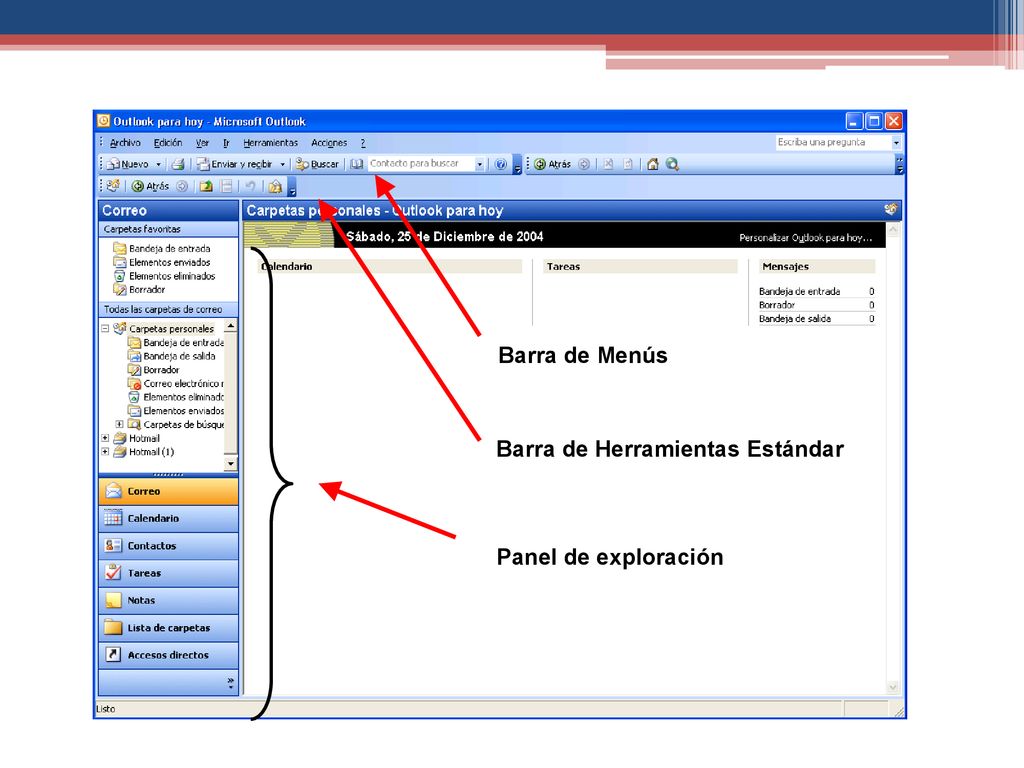Expand the Carpetas de búsqueda node
Viewport: 1024px width, 768px height.
point(119,424)
